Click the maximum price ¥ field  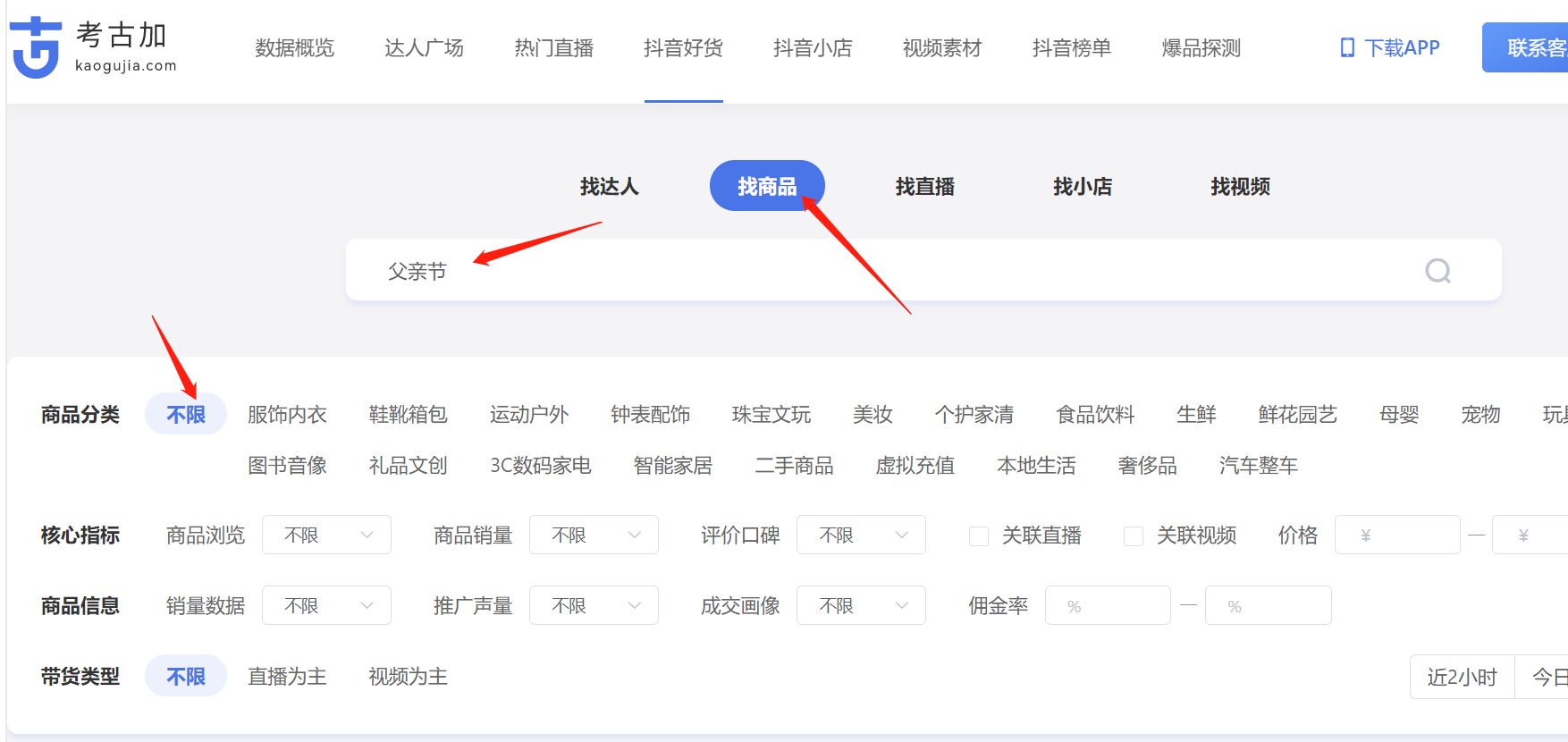1530,535
